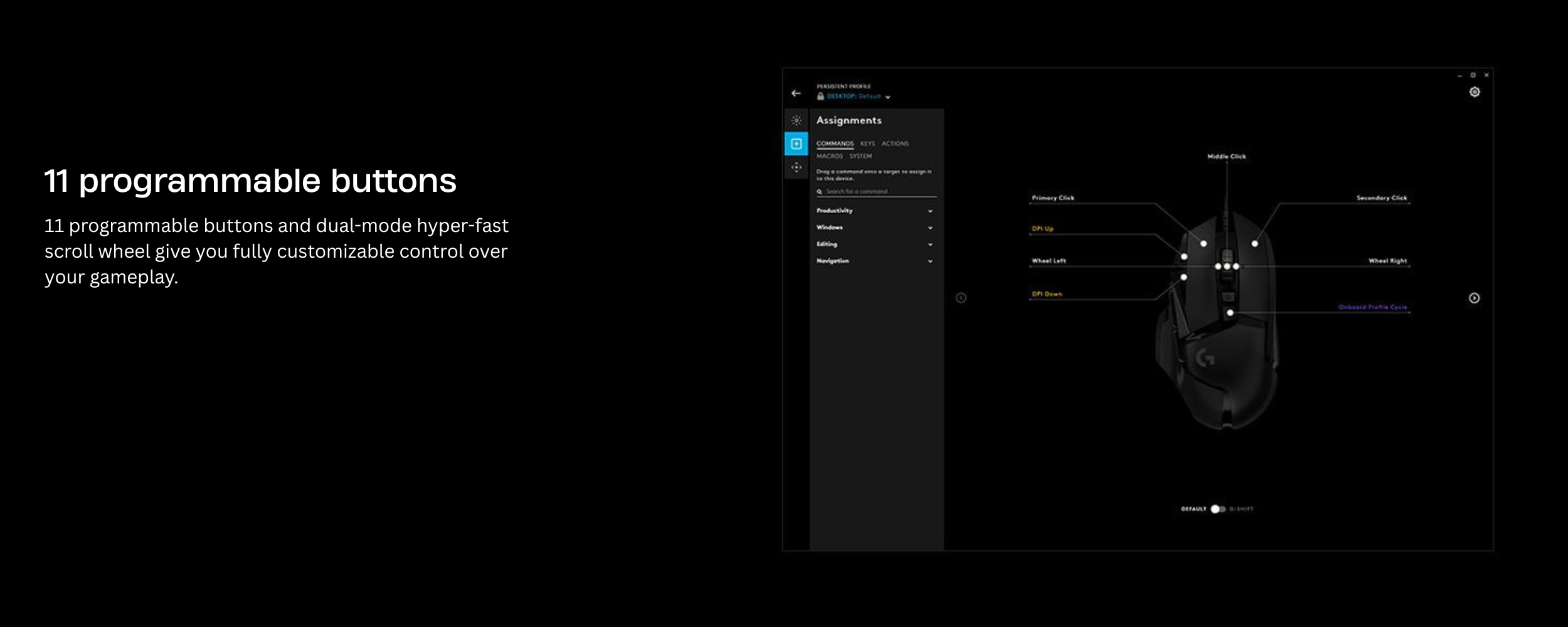The height and width of the screenshot is (627, 1568).
Task: Click the Assignments panel heading
Action: point(849,120)
